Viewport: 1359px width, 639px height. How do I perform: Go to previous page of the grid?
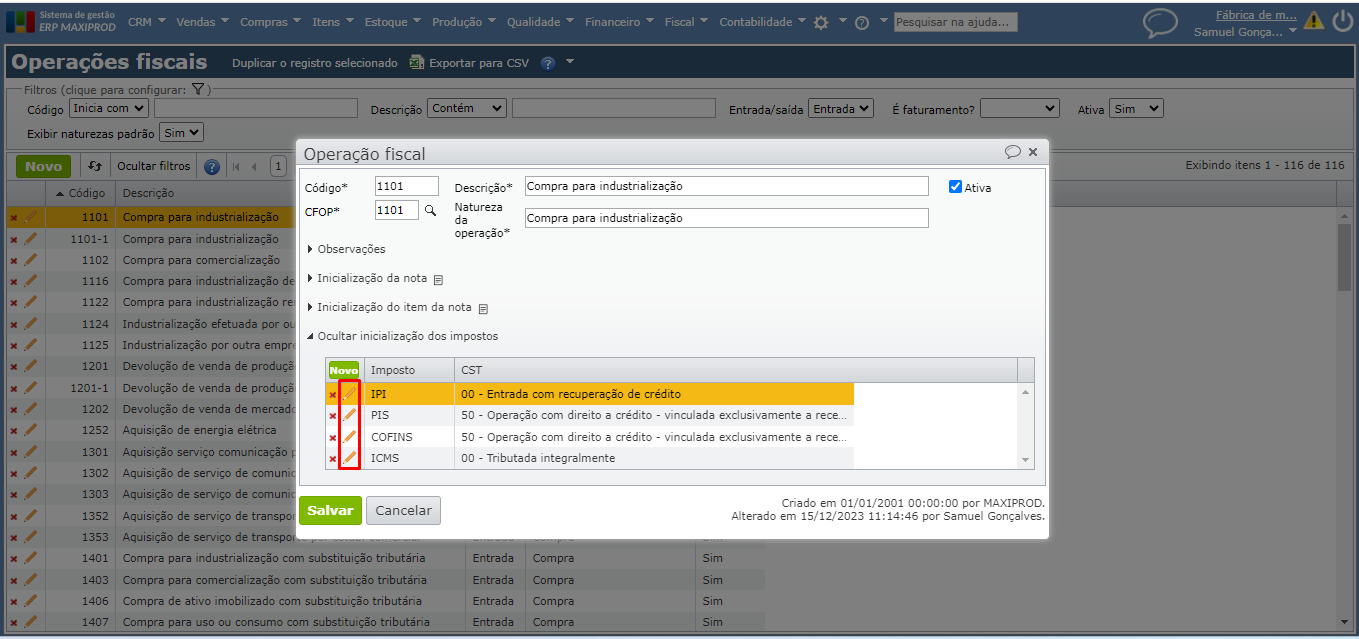255,166
